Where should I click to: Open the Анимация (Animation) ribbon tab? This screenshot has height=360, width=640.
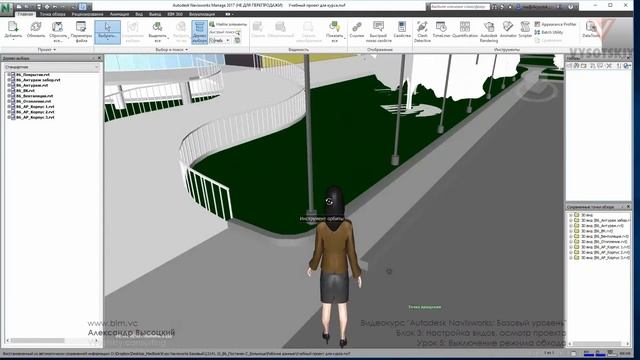[x=119, y=14]
